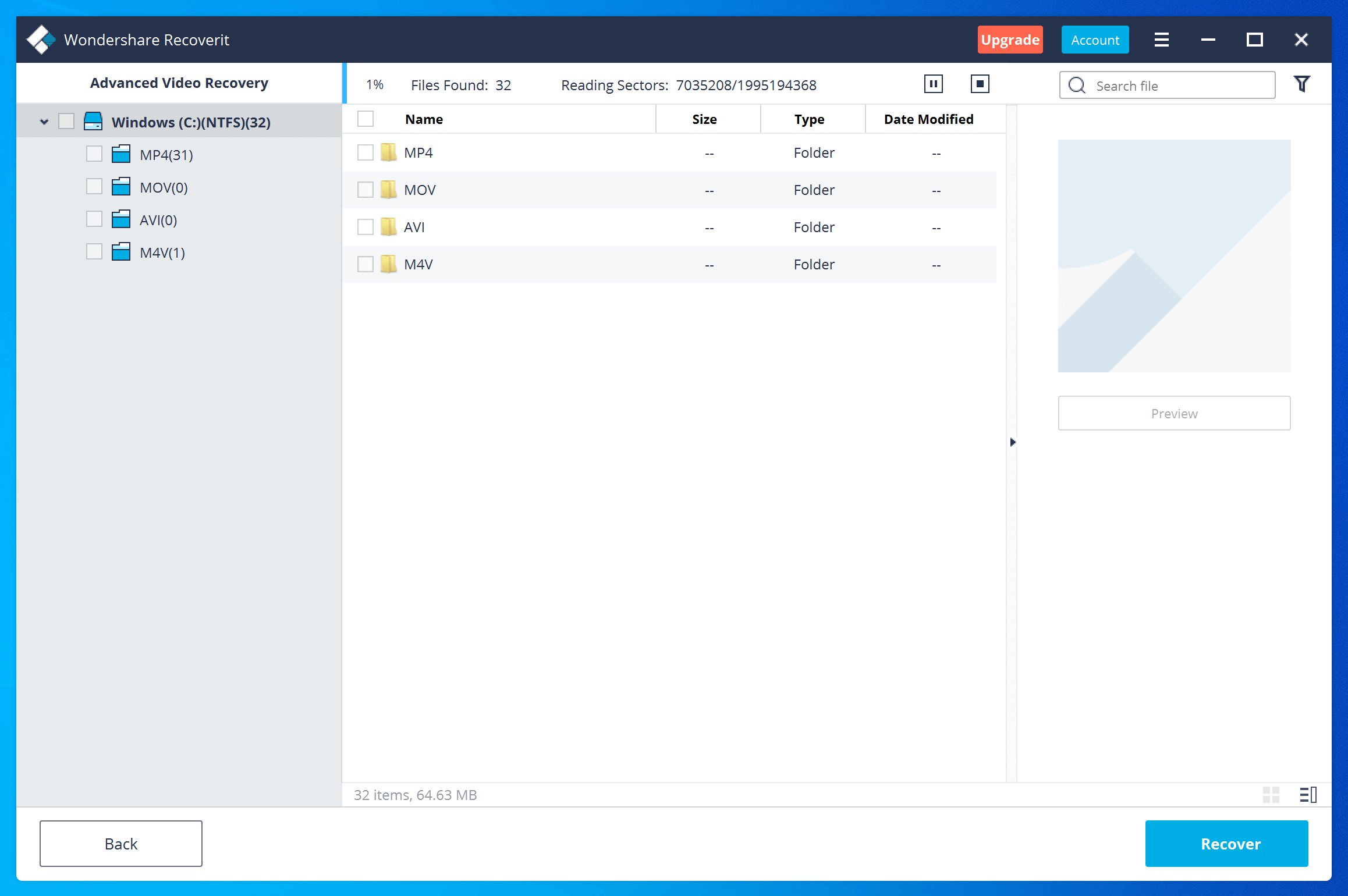Open the hamburger menu in title bar
1348x896 pixels.
click(1162, 40)
